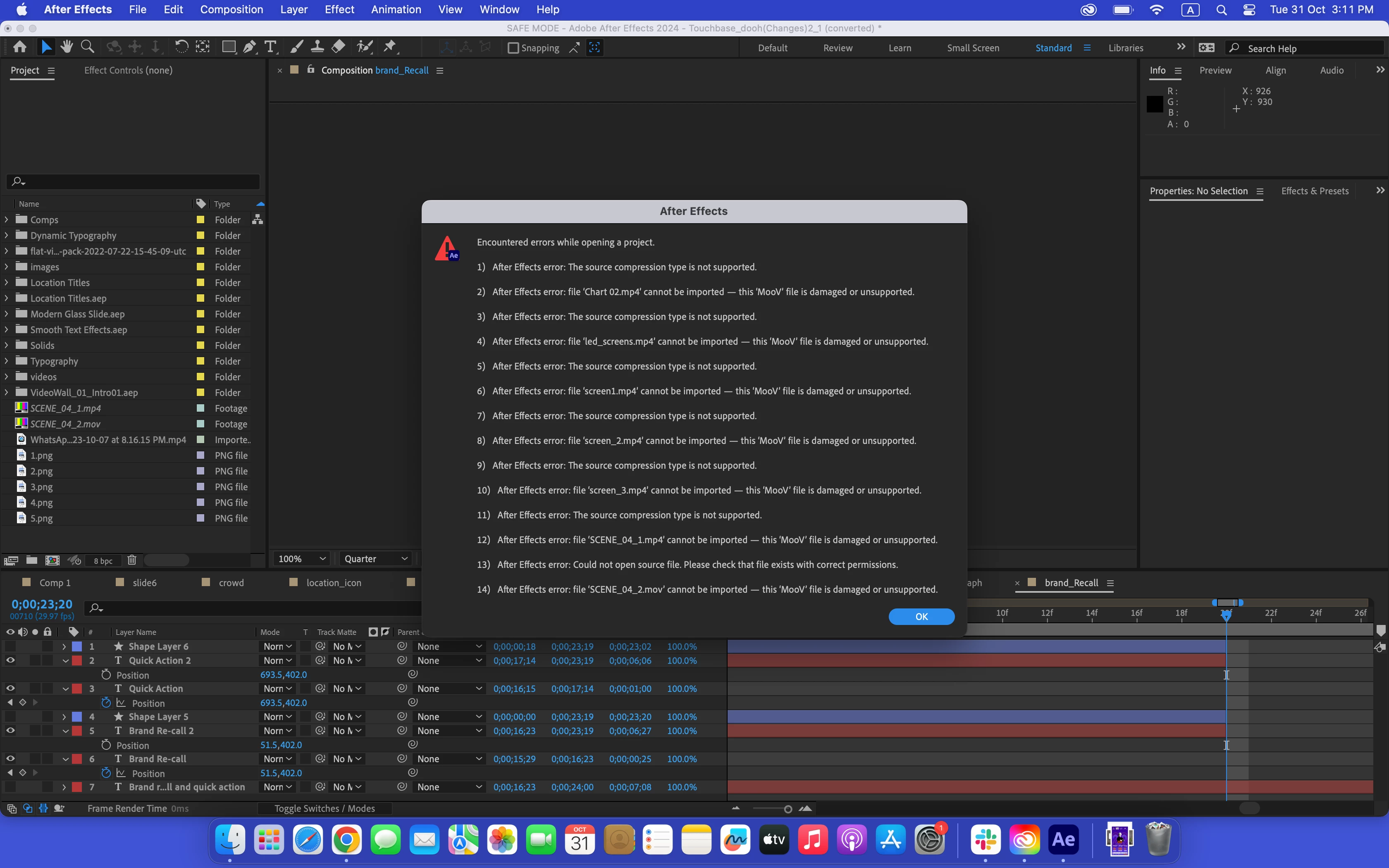Click the Home icon in toolbar
The width and height of the screenshot is (1389, 868).
coord(19,47)
